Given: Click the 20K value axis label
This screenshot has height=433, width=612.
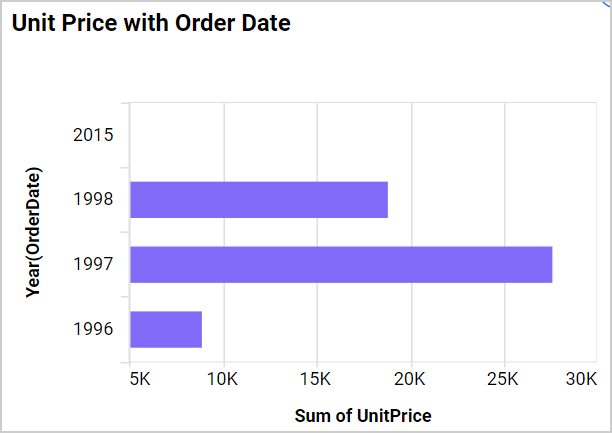Looking at the screenshot, I should click(x=411, y=380).
